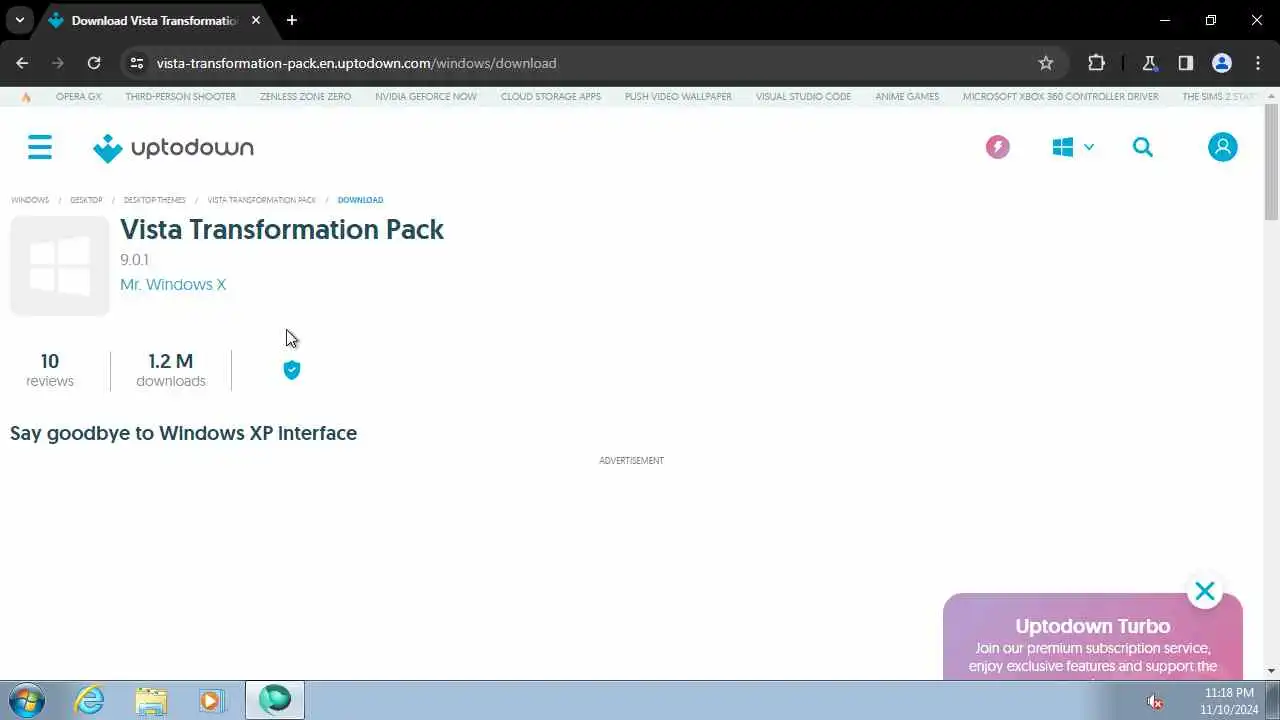This screenshot has height=720, width=1280.
Task: Open VISUAL STUDIO CODE trending link
Action: coord(803,97)
